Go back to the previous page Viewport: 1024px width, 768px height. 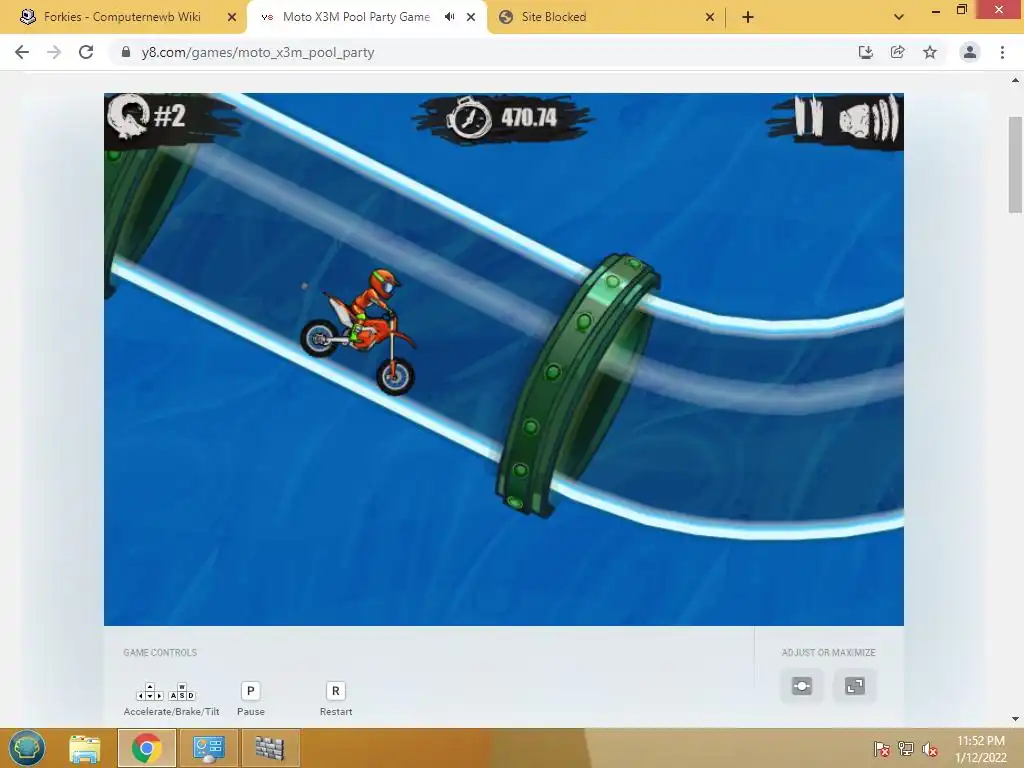22,52
